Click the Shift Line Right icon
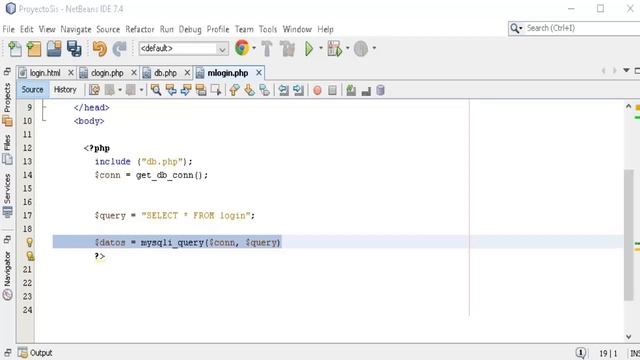Screen dimensions: 640x360 (298, 90)
